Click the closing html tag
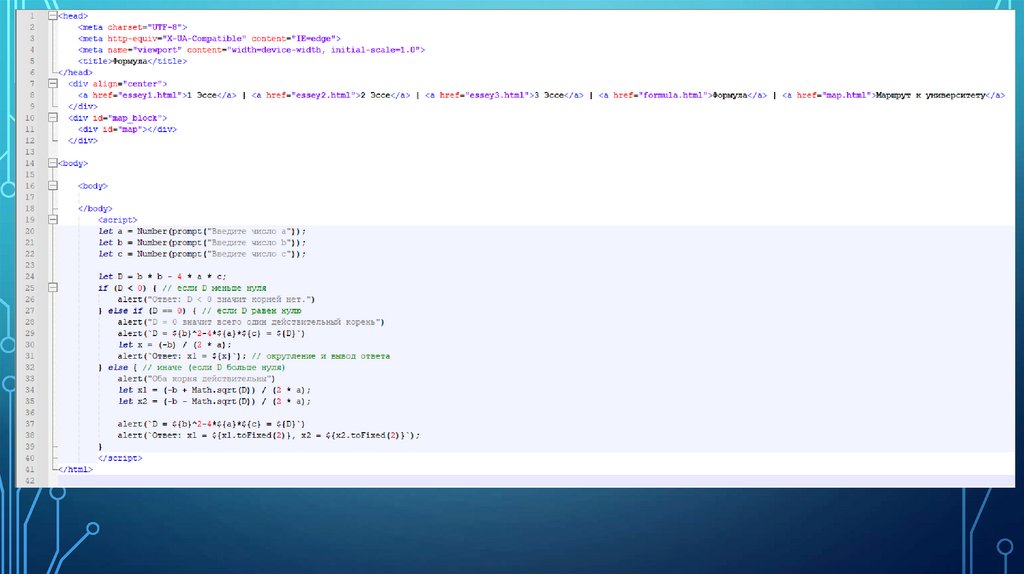The width and height of the screenshot is (1024, 574). (75, 469)
